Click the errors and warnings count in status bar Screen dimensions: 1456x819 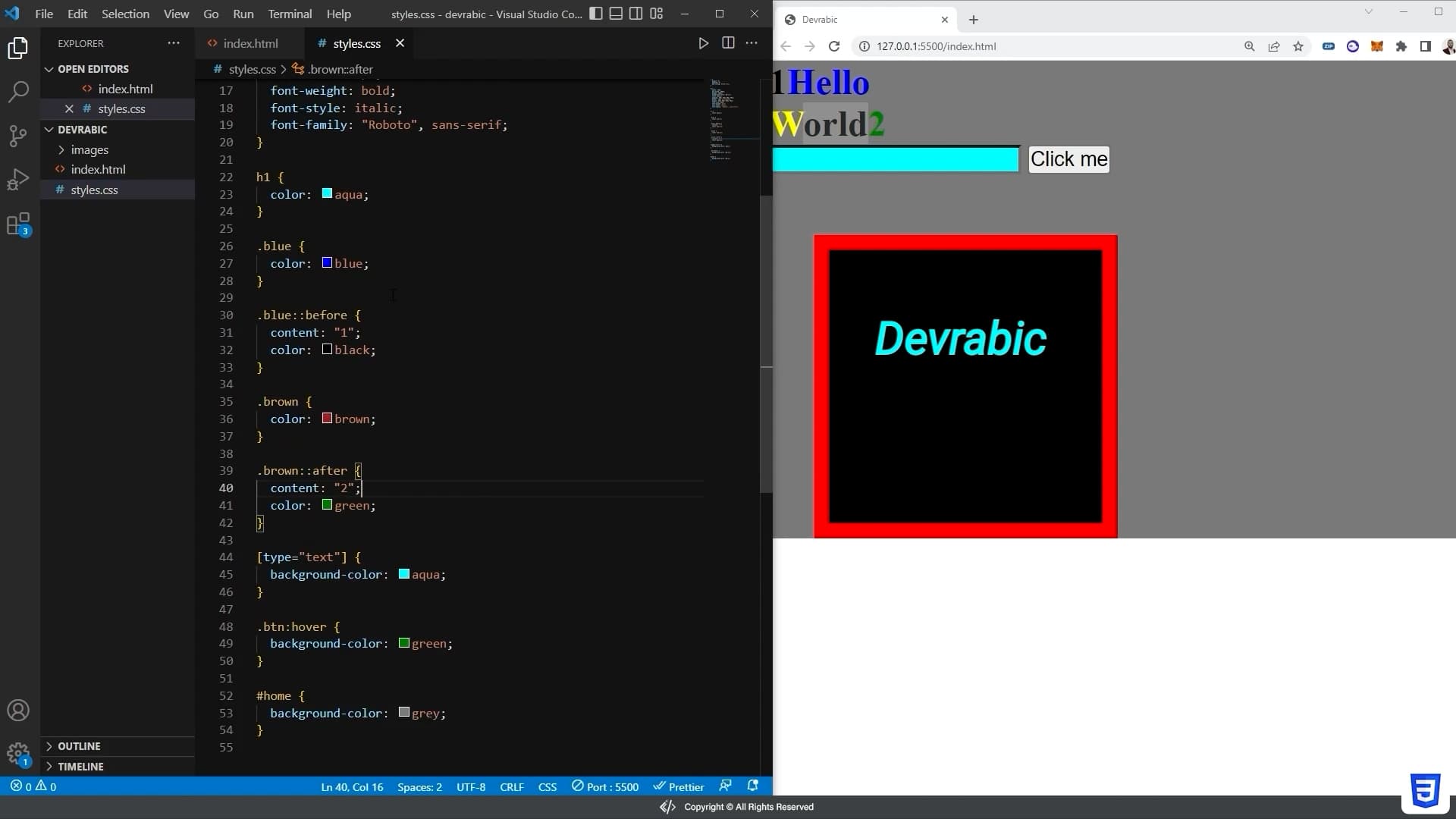click(33, 786)
